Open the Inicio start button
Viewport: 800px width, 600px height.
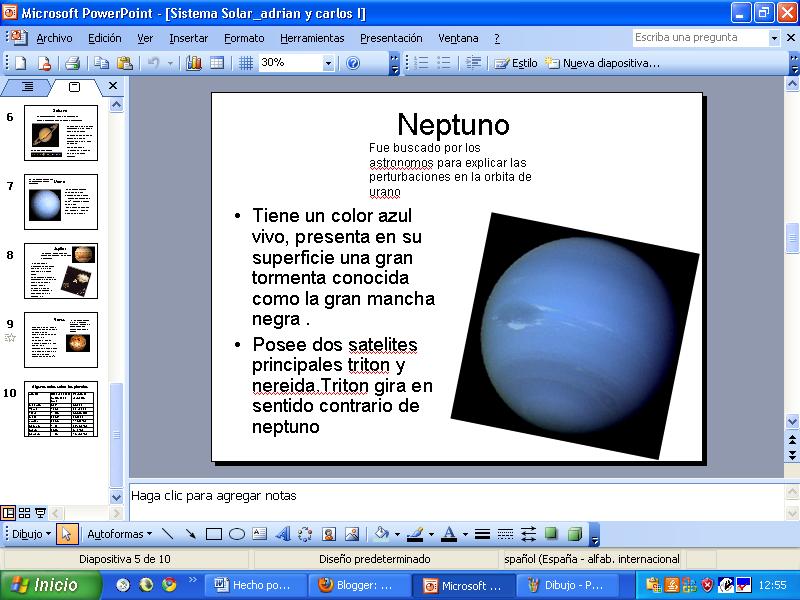click(x=50, y=585)
